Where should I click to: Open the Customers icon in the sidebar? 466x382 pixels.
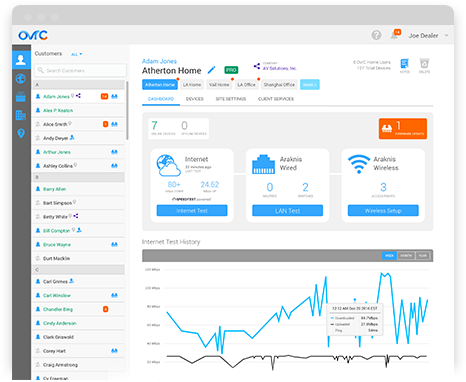point(21,60)
